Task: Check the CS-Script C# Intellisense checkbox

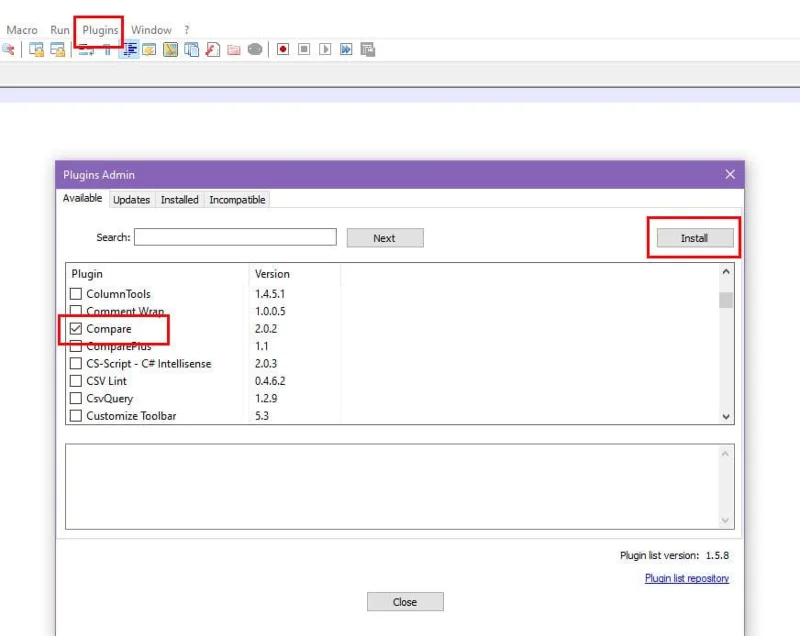Action: (x=76, y=363)
